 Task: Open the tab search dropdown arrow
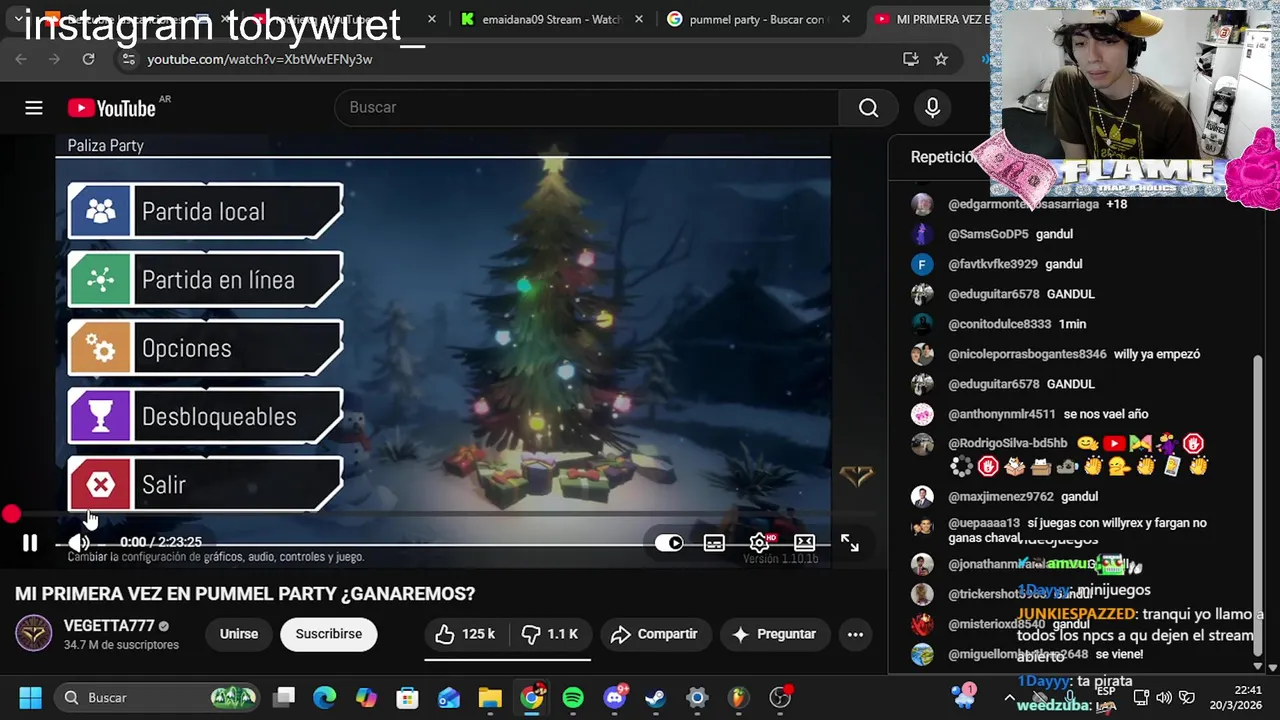pos(18,19)
